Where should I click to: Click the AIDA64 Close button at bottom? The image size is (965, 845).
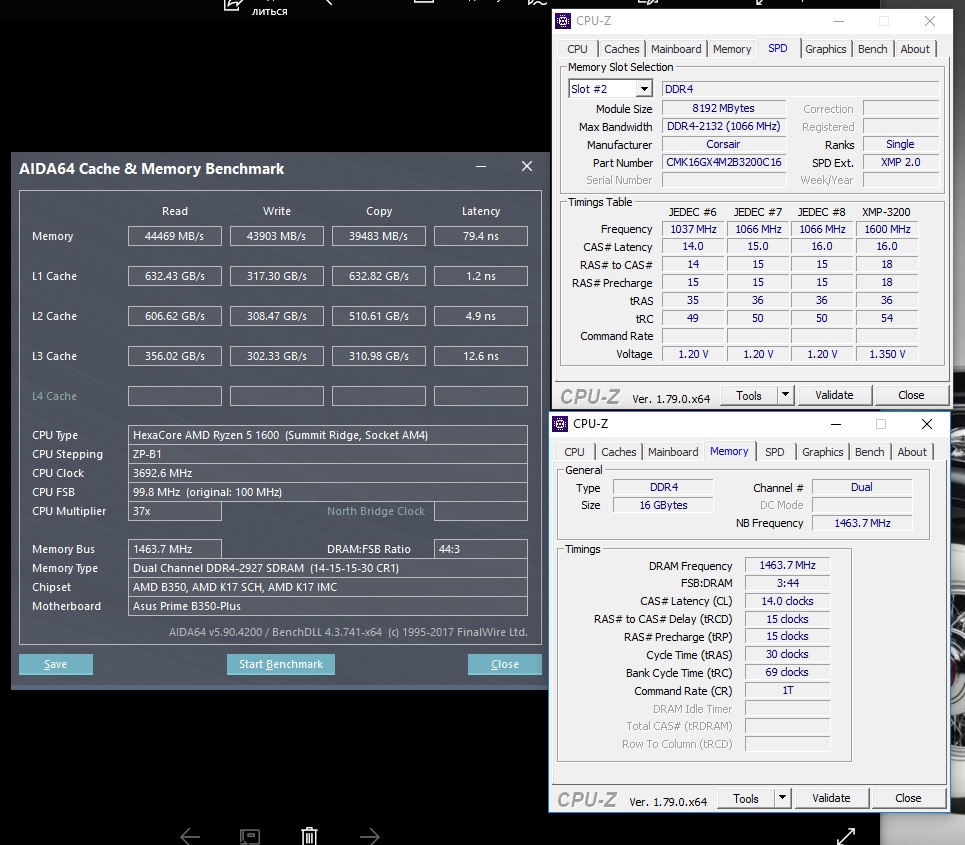click(505, 664)
